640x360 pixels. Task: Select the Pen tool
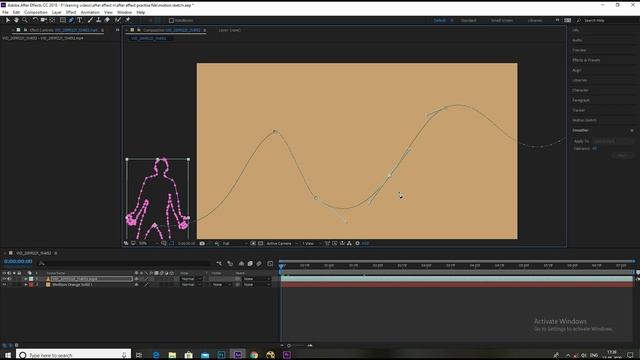(71, 20)
